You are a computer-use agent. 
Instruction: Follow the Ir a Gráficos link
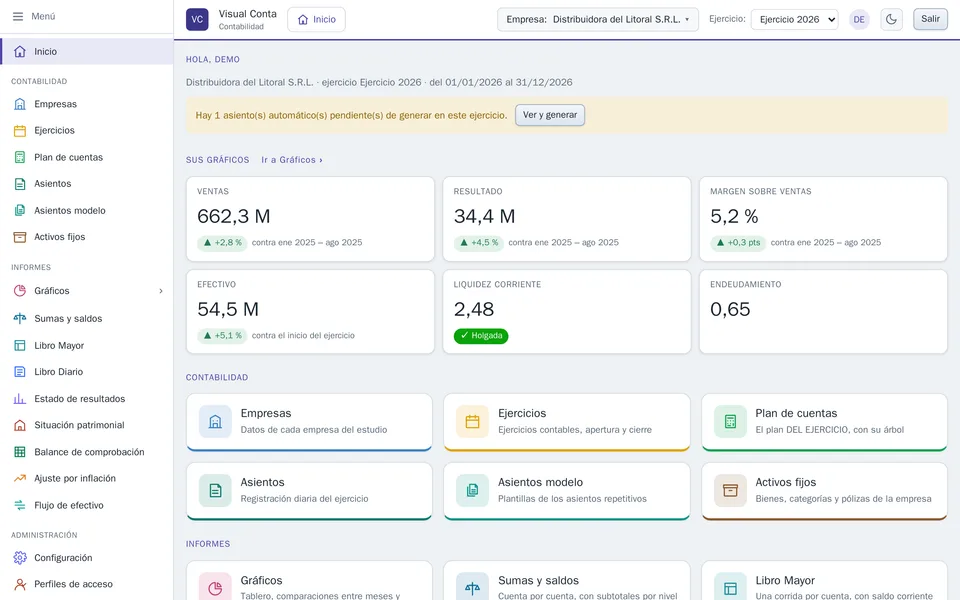[291, 160]
